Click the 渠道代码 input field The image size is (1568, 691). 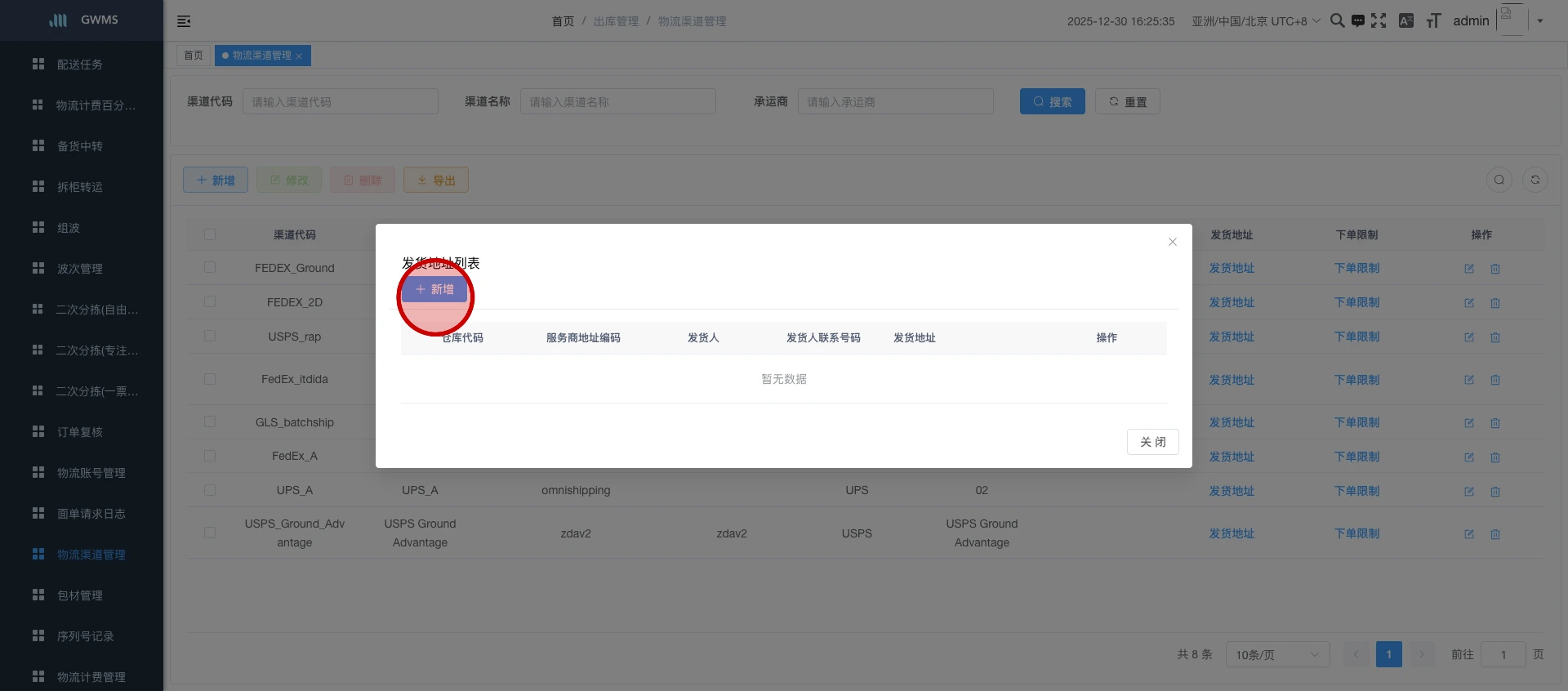tap(341, 101)
